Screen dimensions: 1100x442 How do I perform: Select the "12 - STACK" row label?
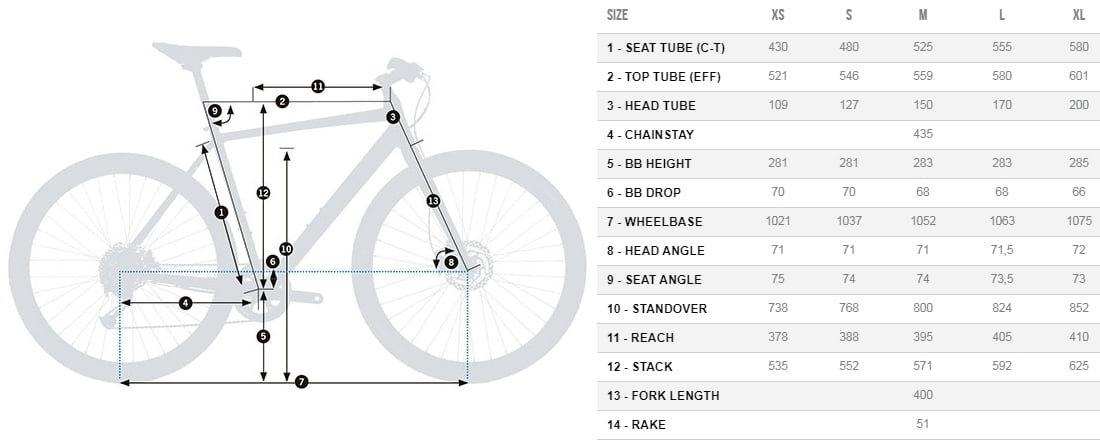click(x=640, y=367)
